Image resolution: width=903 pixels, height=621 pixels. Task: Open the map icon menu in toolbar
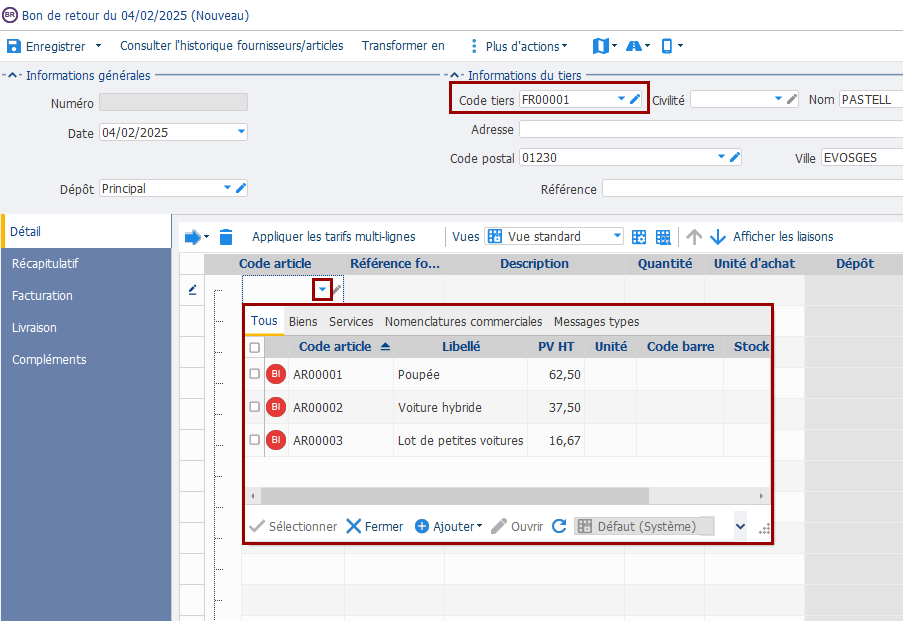pos(601,46)
